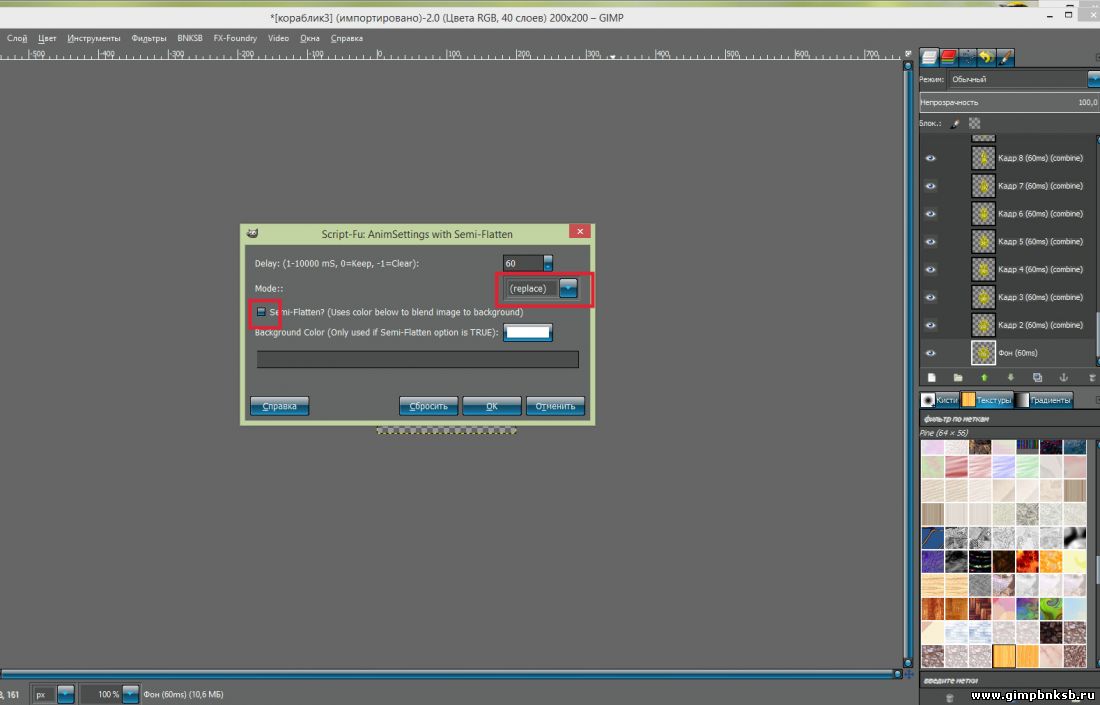Select the highlighted Pine wood texture
Screen dimensions: 1100x705
point(1004,656)
